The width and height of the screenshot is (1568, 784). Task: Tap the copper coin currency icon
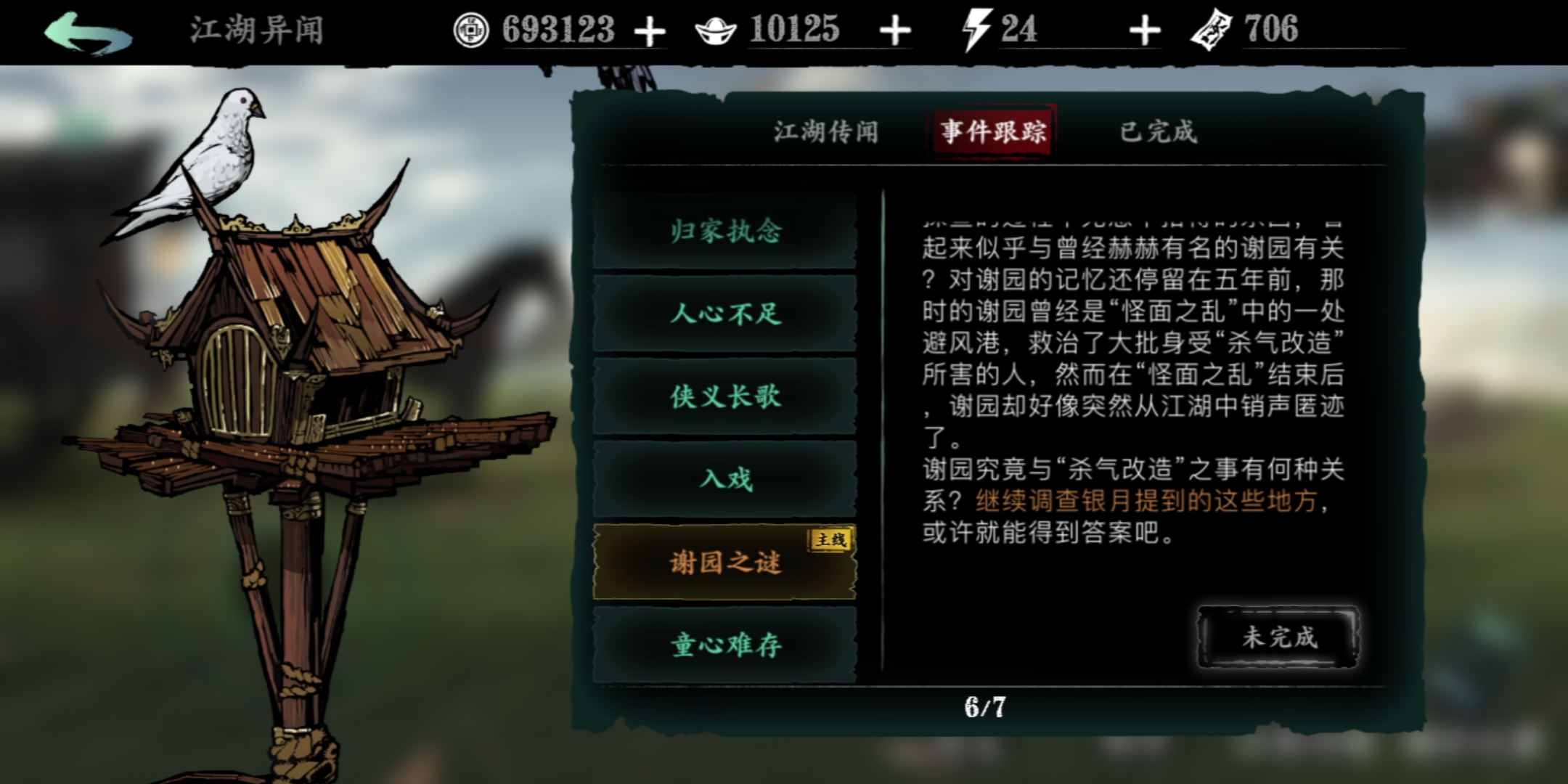[471, 30]
